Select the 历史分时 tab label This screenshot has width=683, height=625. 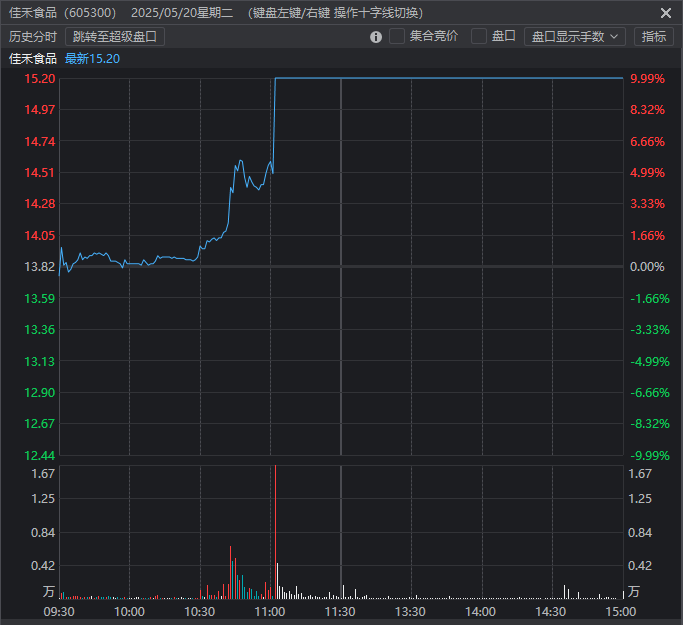33,36
